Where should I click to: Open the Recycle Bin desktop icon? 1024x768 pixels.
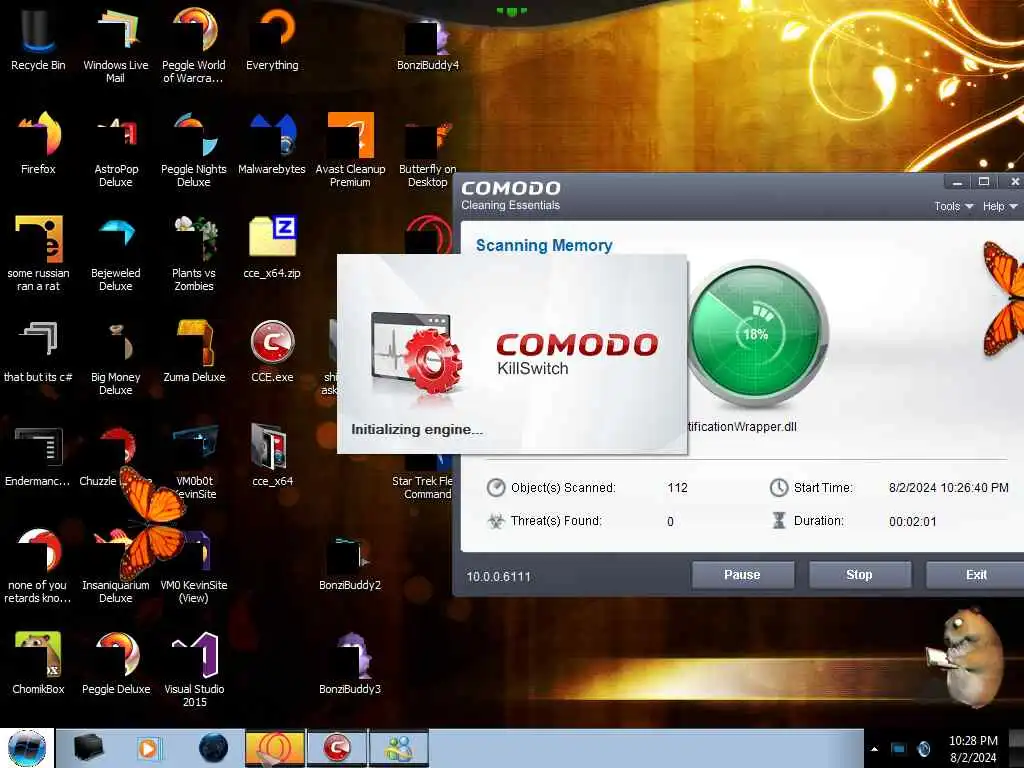click(x=38, y=39)
